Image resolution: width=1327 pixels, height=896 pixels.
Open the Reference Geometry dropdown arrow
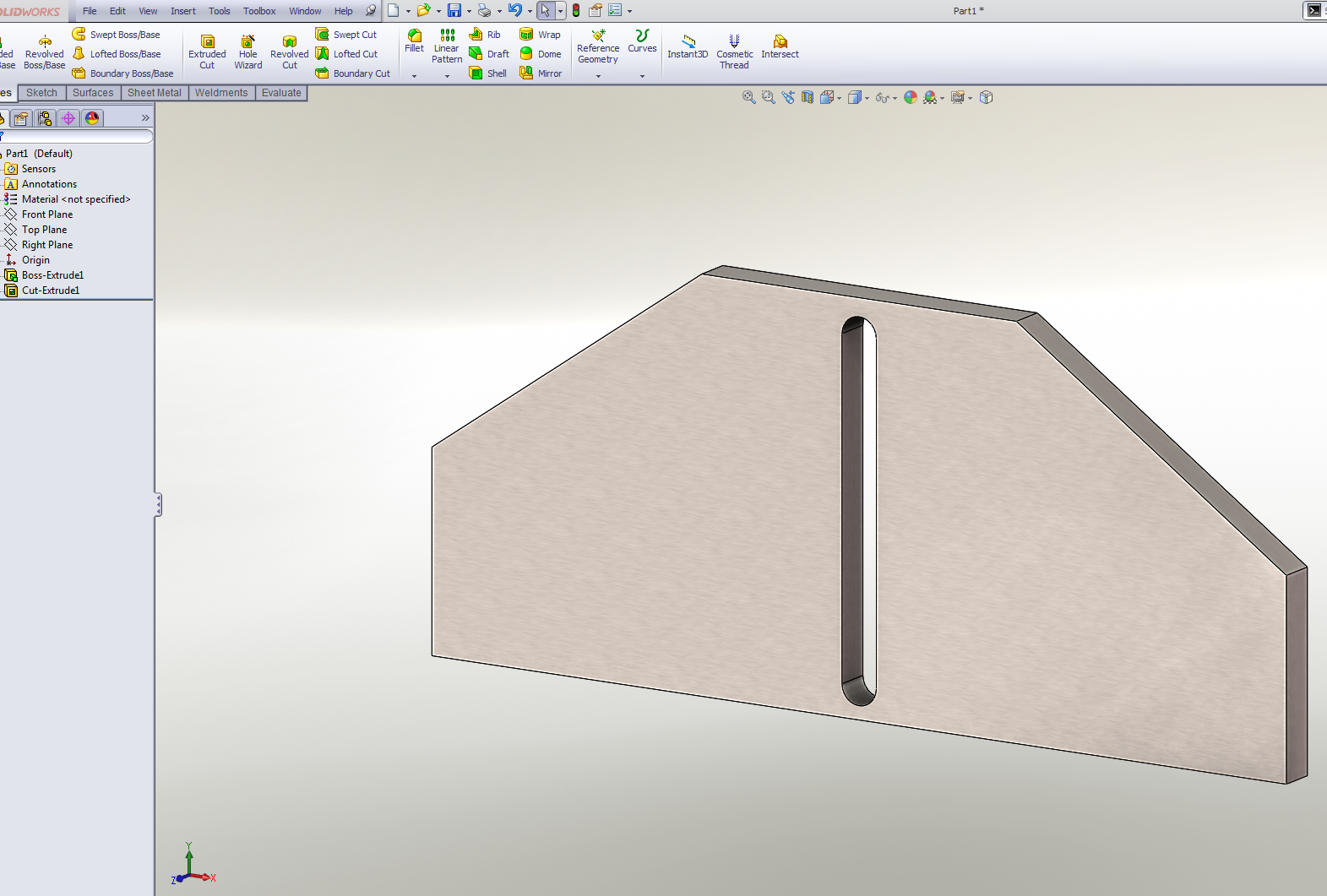[598, 76]
